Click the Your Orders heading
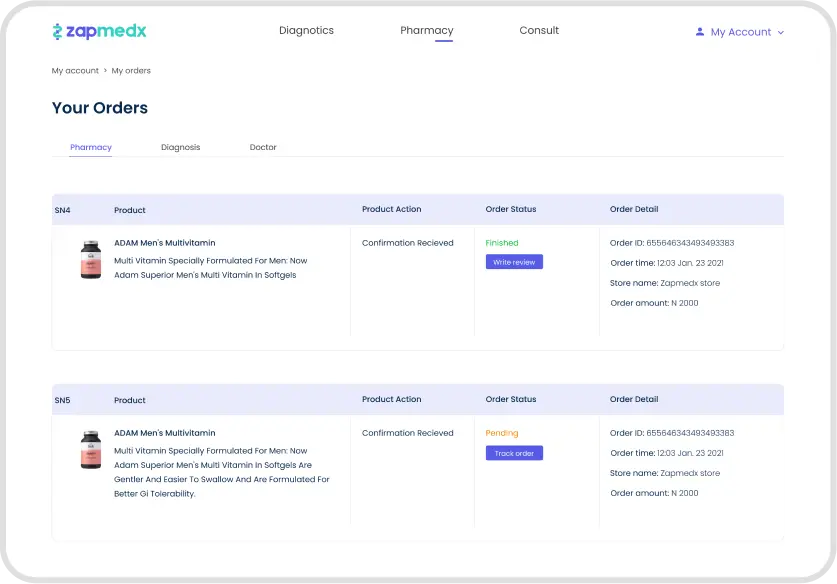The image size is (837, 584). [100, 108]
